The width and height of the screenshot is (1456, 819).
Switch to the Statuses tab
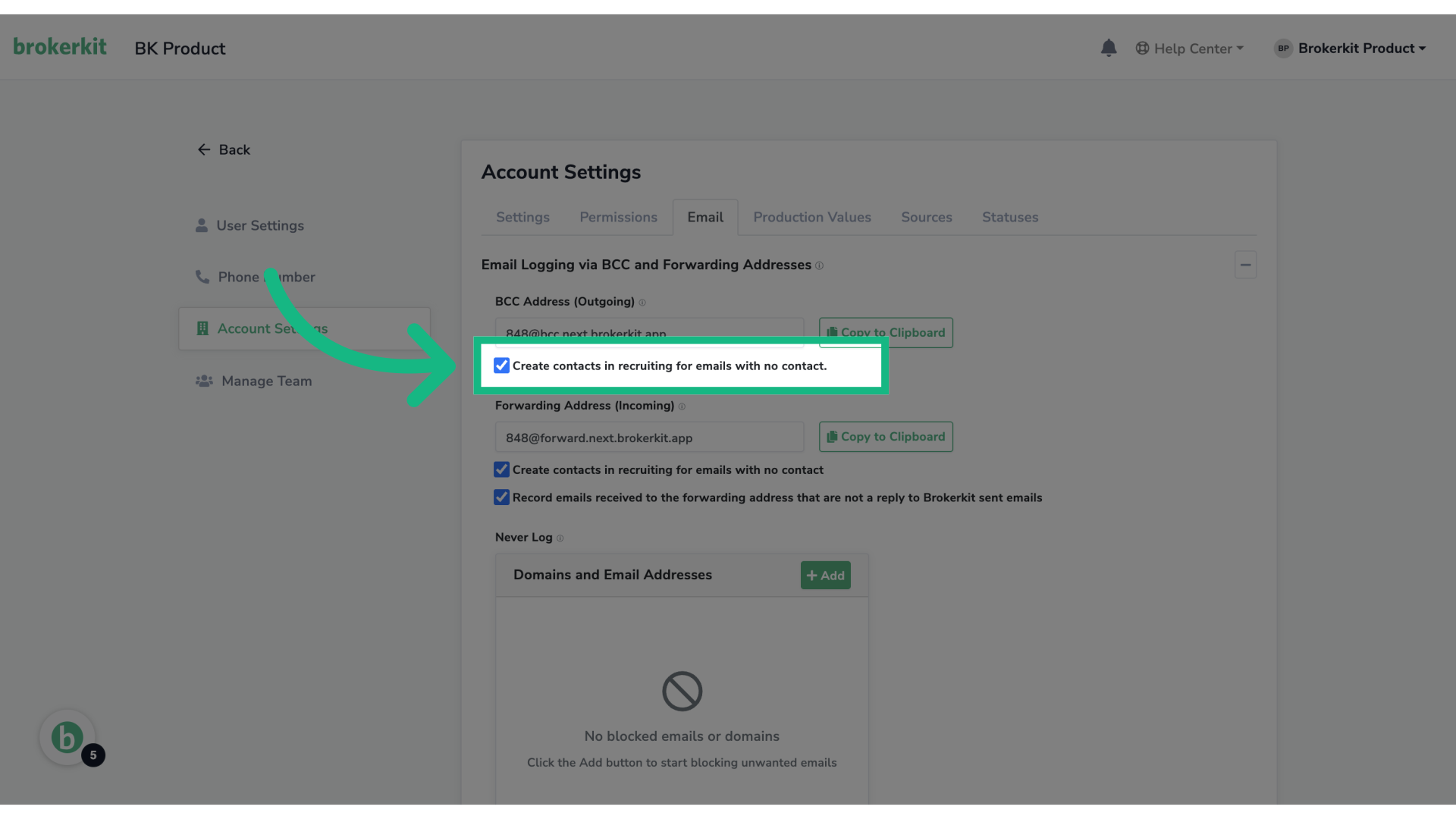click(x=1010, y=218)
